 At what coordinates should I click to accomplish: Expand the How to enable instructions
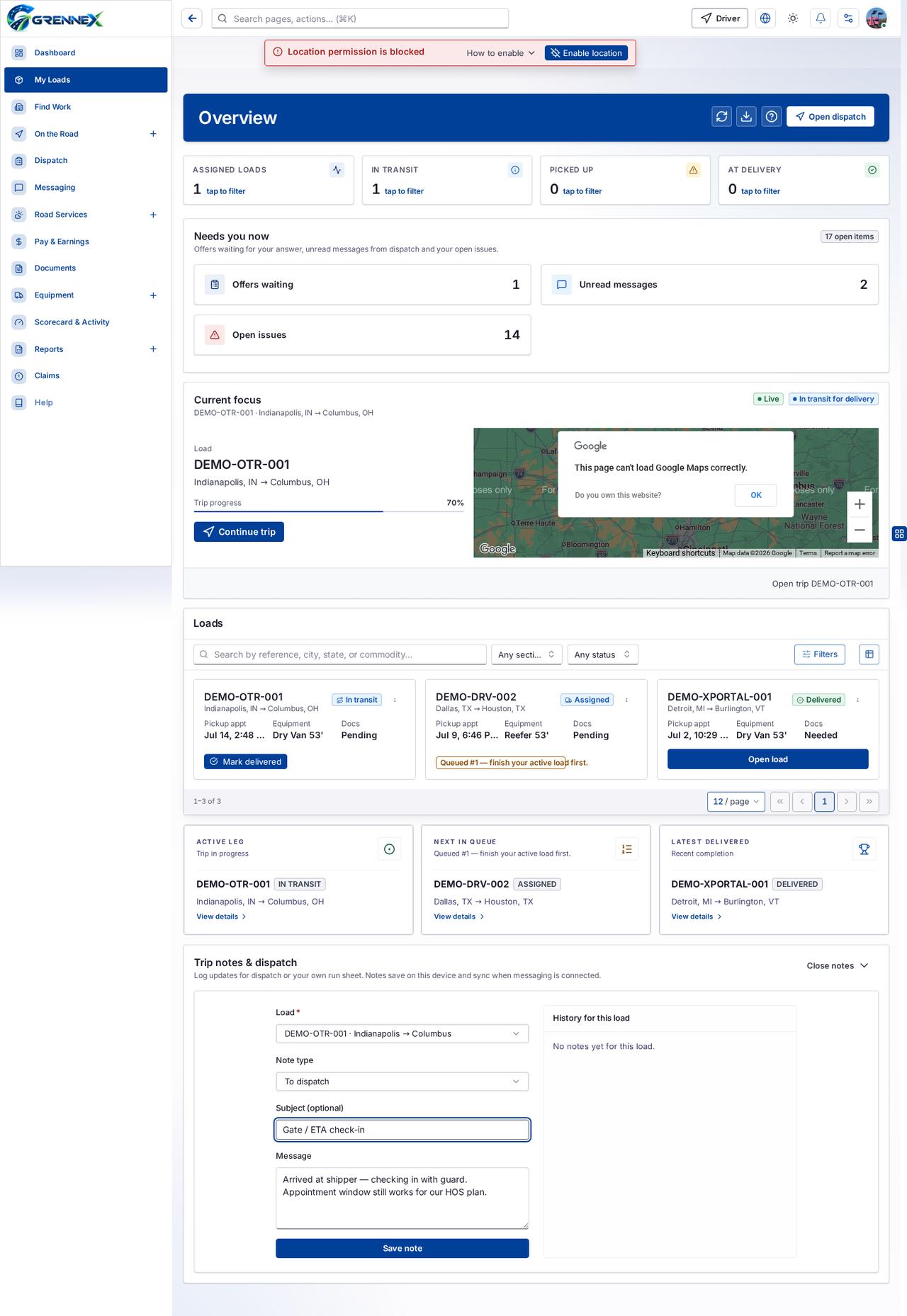tap(500, 53)
